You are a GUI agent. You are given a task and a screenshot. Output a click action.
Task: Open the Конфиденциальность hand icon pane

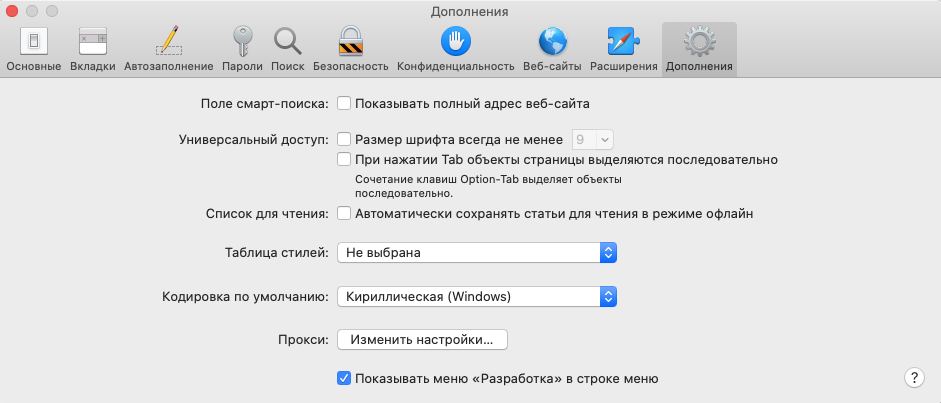click(455, 50)
